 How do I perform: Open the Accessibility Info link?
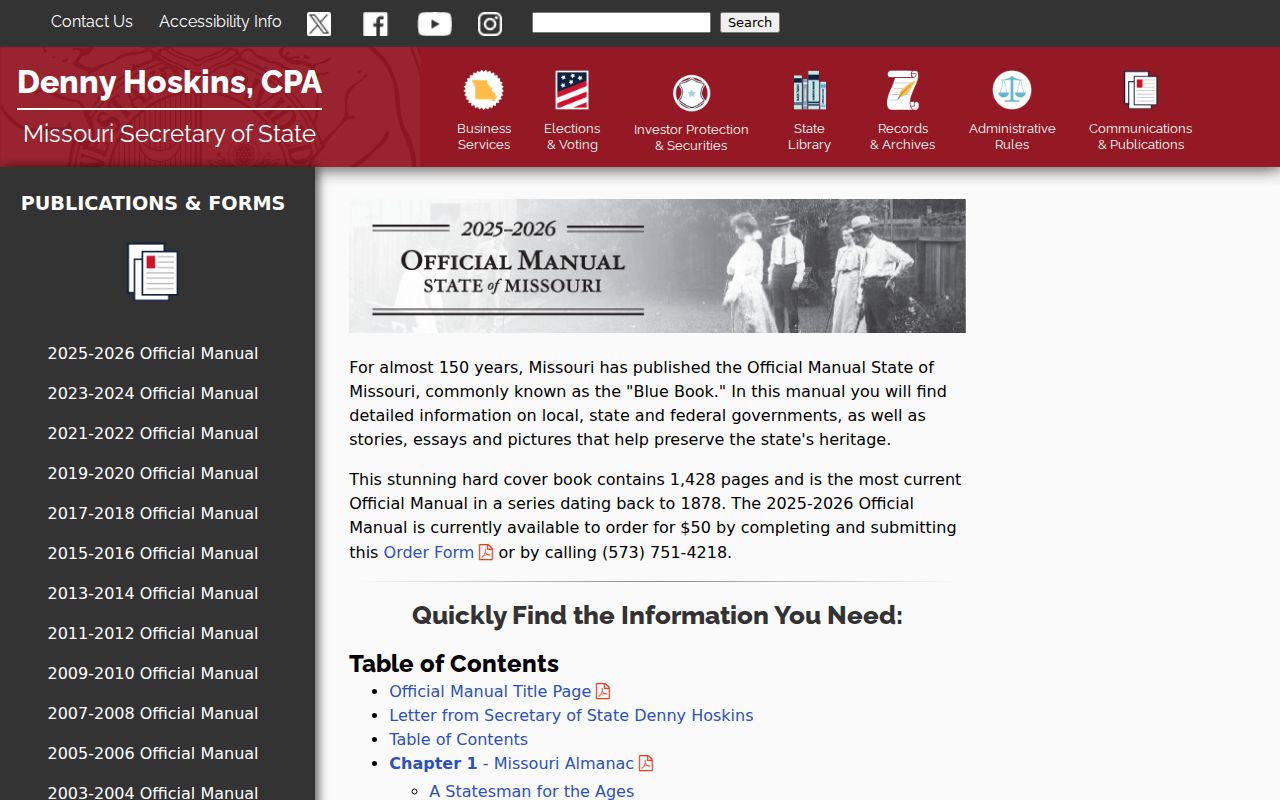tap(220, 21)
